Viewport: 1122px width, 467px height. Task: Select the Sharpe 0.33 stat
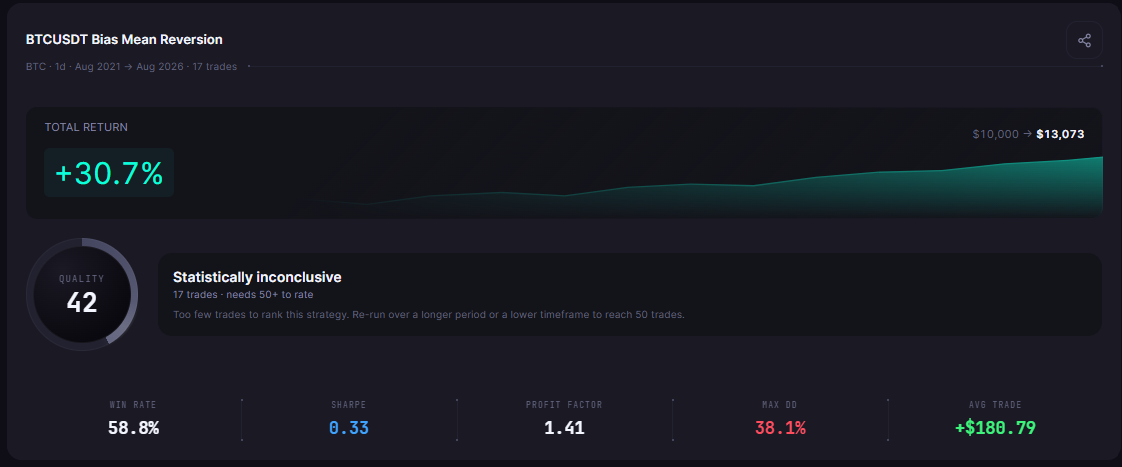click(x=348, y=420)
